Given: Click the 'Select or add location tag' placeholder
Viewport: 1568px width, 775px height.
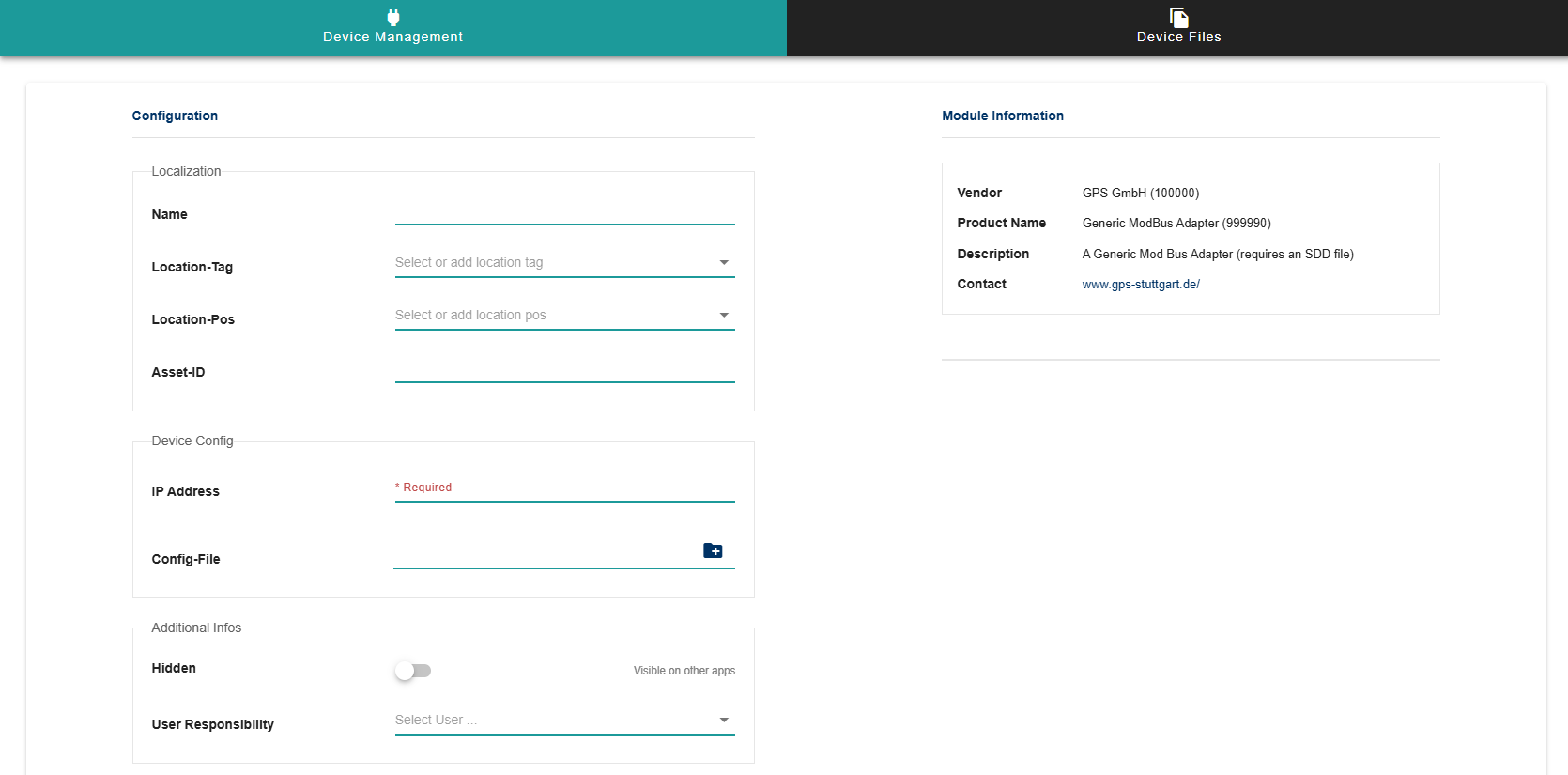Looking at the screenshot, I should click(469, 263).
